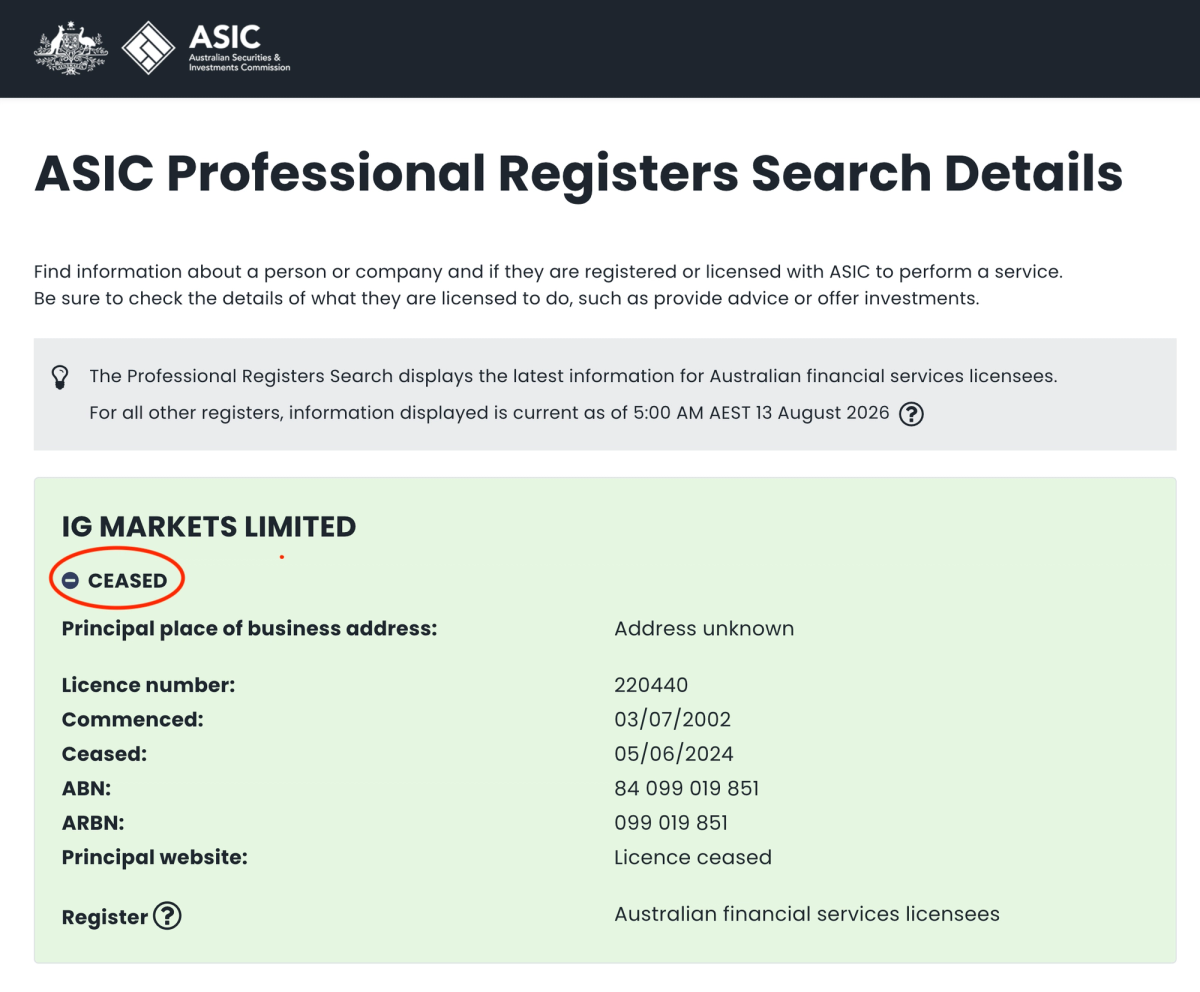
Task: Select 'Australian financial services licensees' register value
Action: 807,914
